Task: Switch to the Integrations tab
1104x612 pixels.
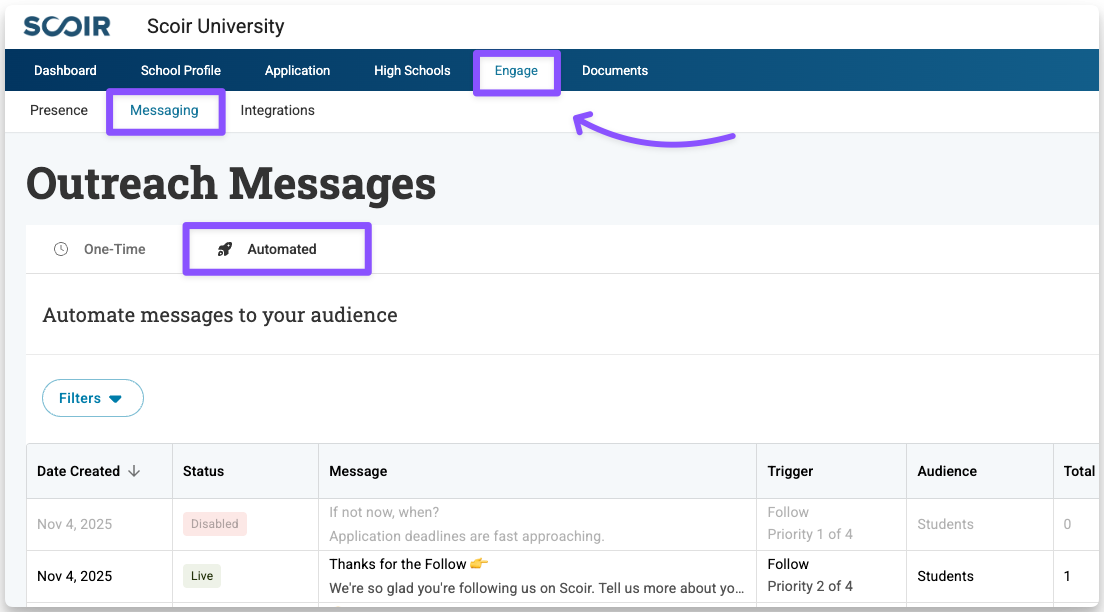Action: pyautogui.click(x=277, y=110)
